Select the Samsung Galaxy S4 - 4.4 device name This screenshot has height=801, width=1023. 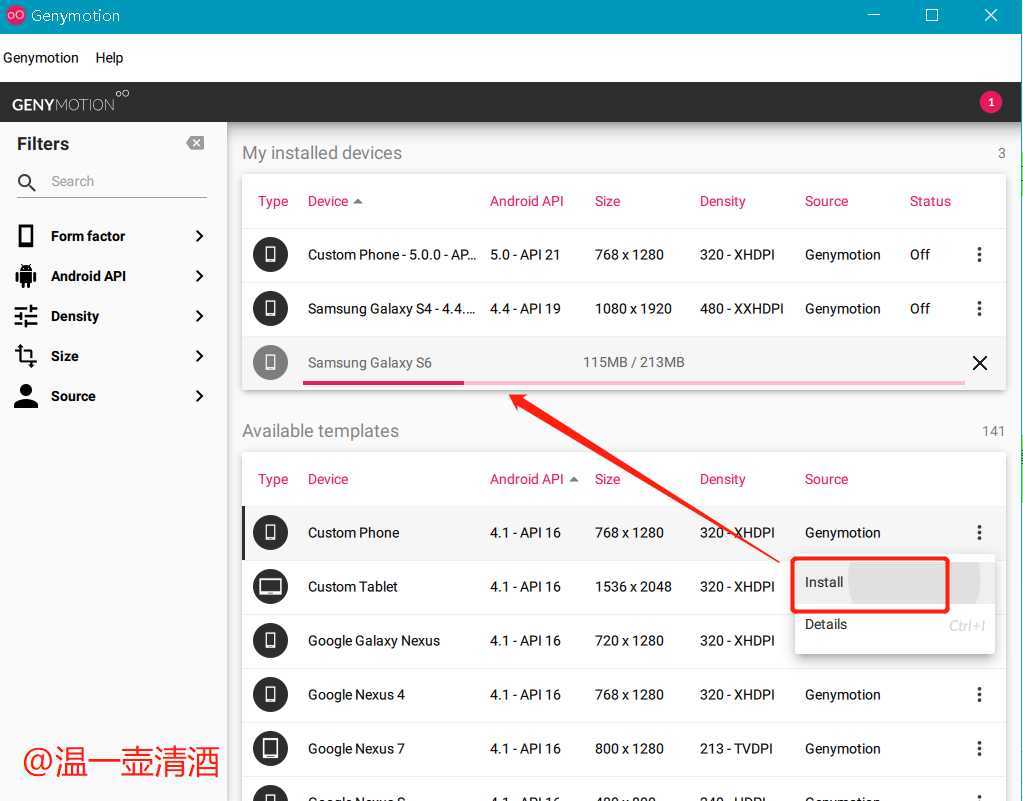click(391, 309)
